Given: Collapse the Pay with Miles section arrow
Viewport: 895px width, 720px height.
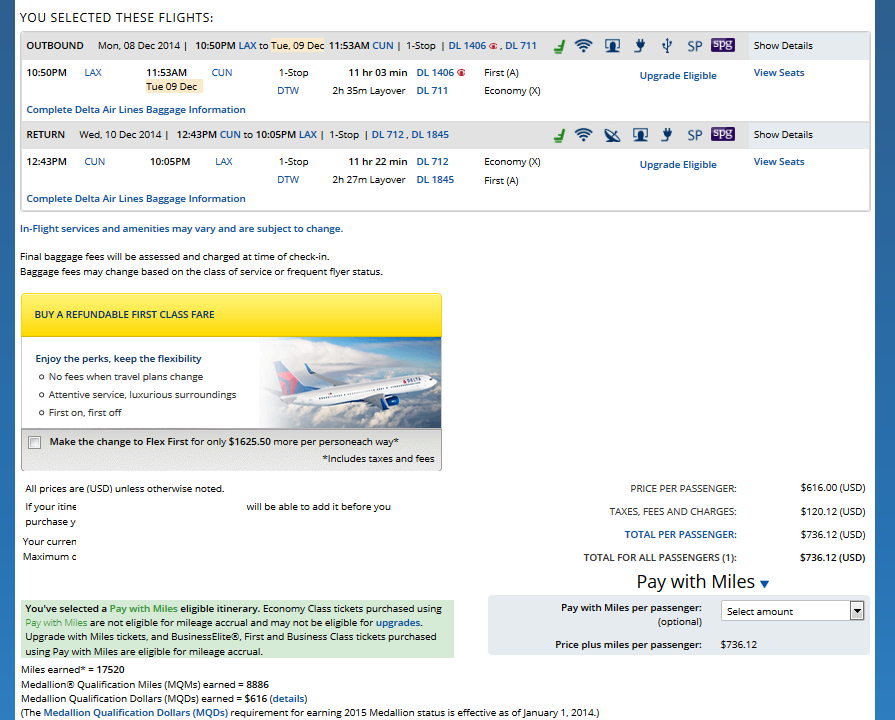Looking at the screenshot, I should (x=765, y=584).
